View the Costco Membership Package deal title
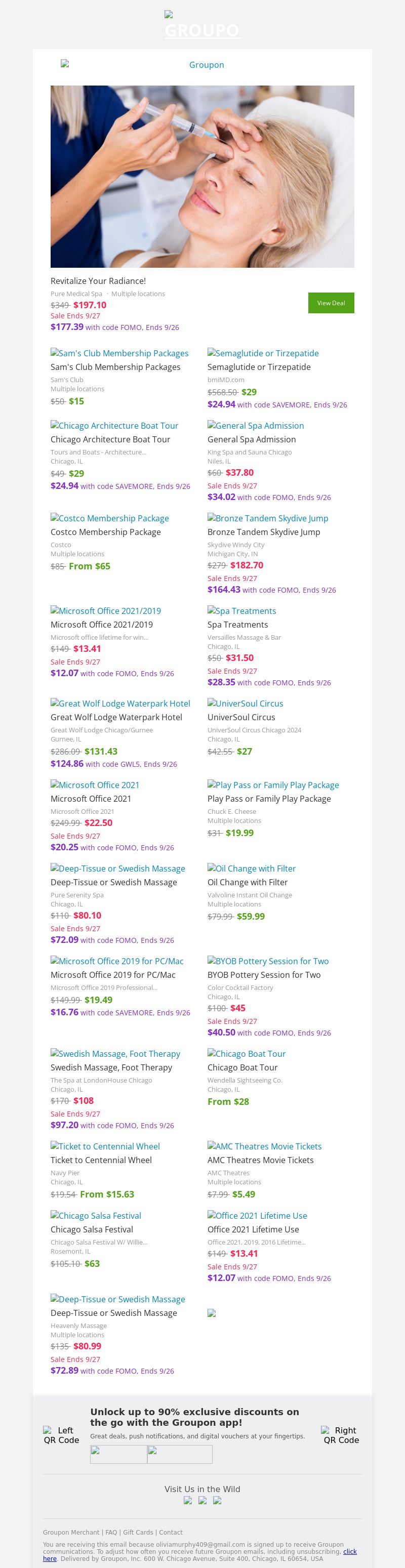The height and width of the screenshot is (1568, 405). (105, 532)
